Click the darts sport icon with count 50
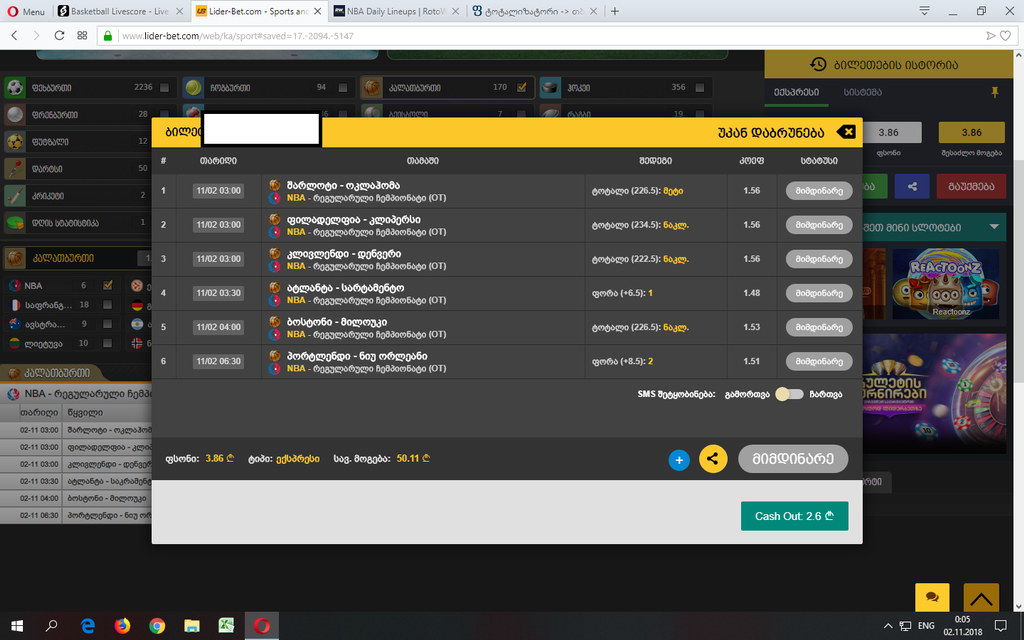Viewport: 1024px width, 640px height. [15, 168]
